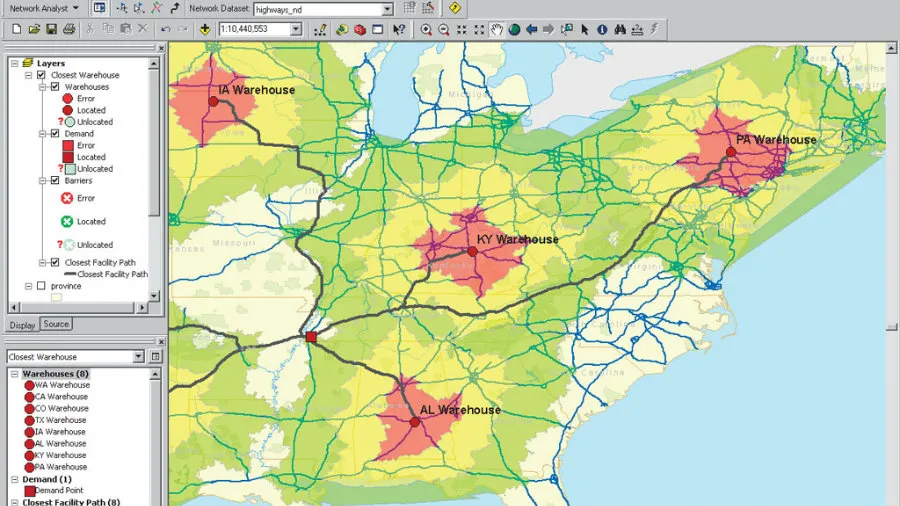Image resolution: width=900 pixels, height=506 pixels.
Task: Switch to the Source tab
Action: point(56,324)
